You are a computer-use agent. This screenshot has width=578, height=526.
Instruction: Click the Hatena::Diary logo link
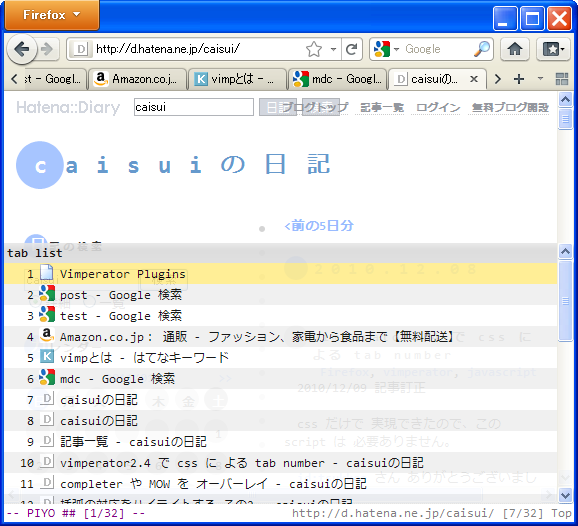68,107
